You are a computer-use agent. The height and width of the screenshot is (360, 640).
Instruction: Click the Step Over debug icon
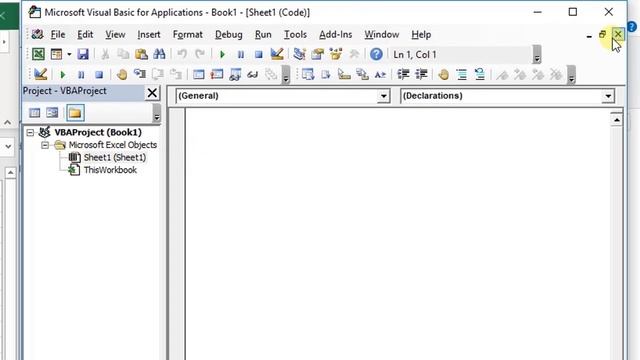(158, 74)
